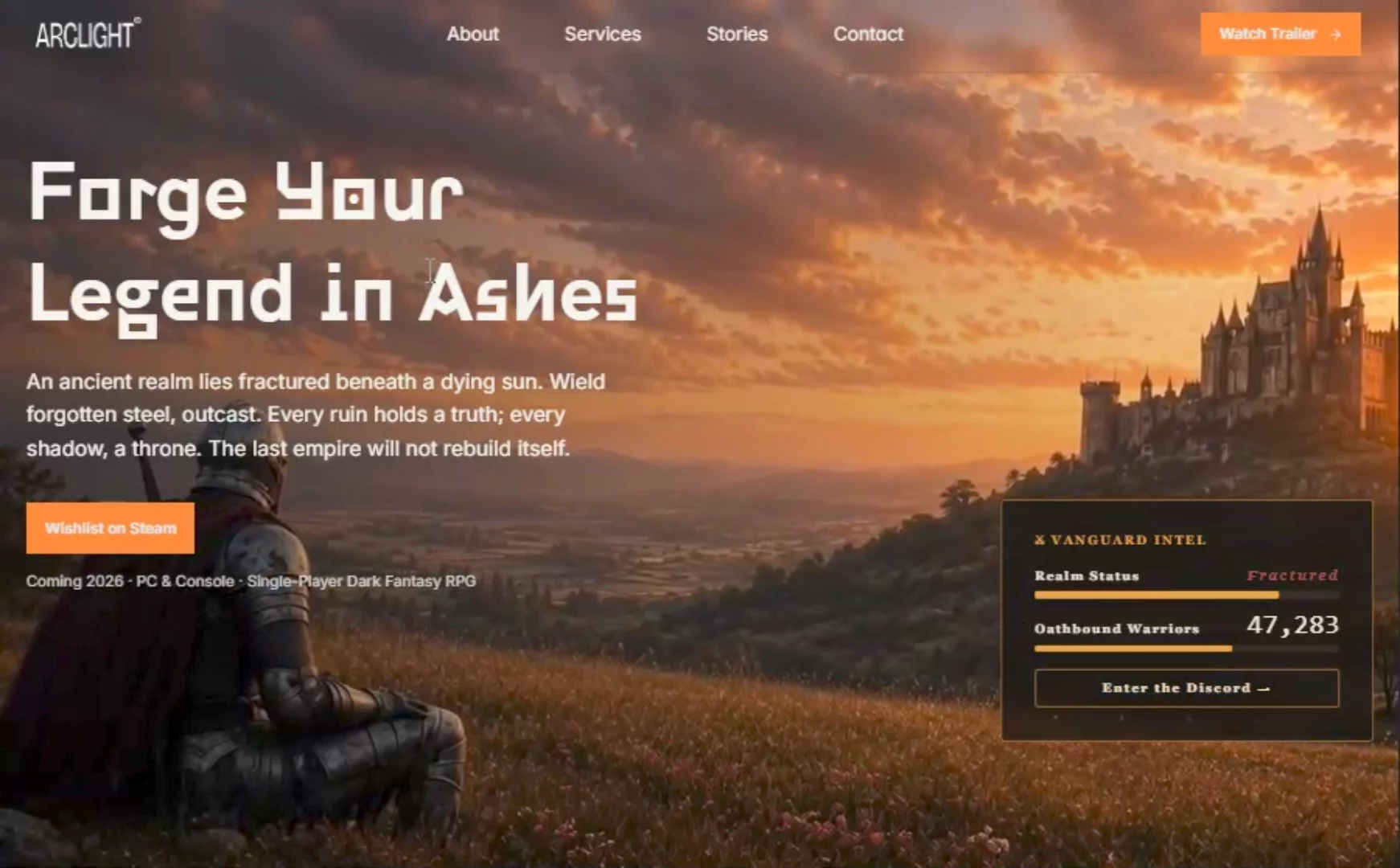Screen dimensions: 1400x868
Task: Click the ARCLIGHT logo
Action: tap(88, 34)
